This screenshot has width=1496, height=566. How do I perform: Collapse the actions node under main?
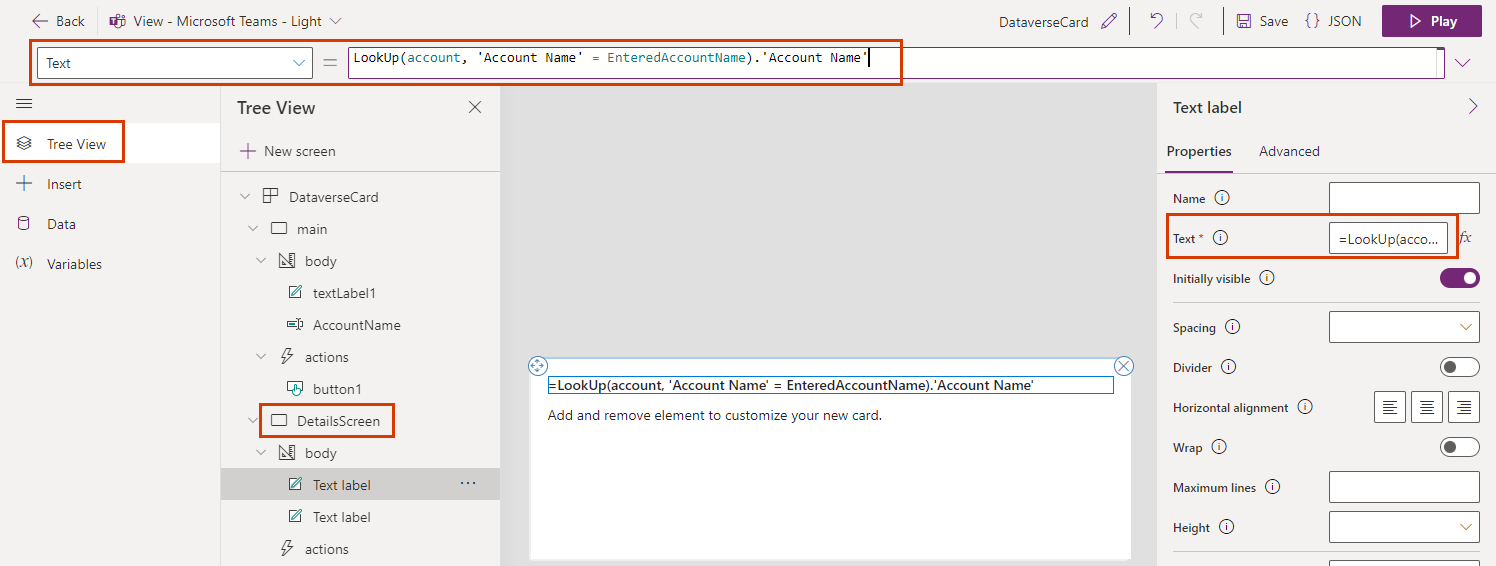pyautogui.click(x=261, y=357)
